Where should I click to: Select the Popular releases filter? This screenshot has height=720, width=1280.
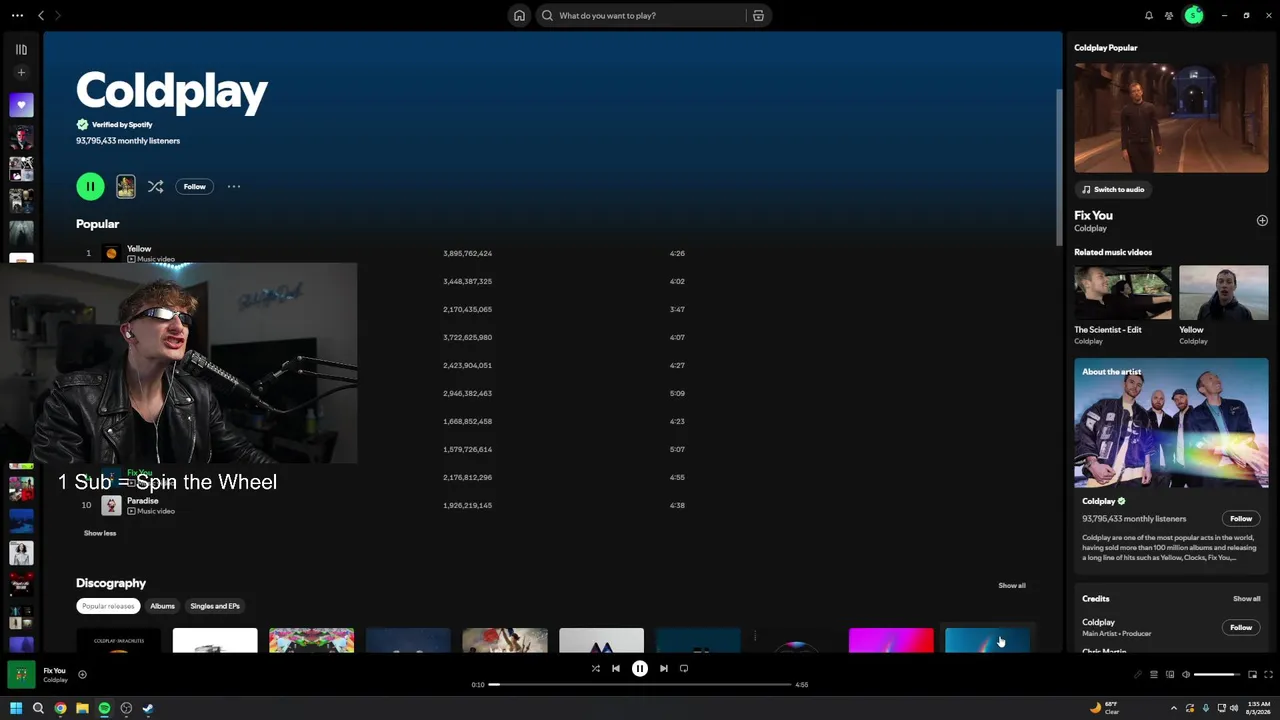click(108, 606)
